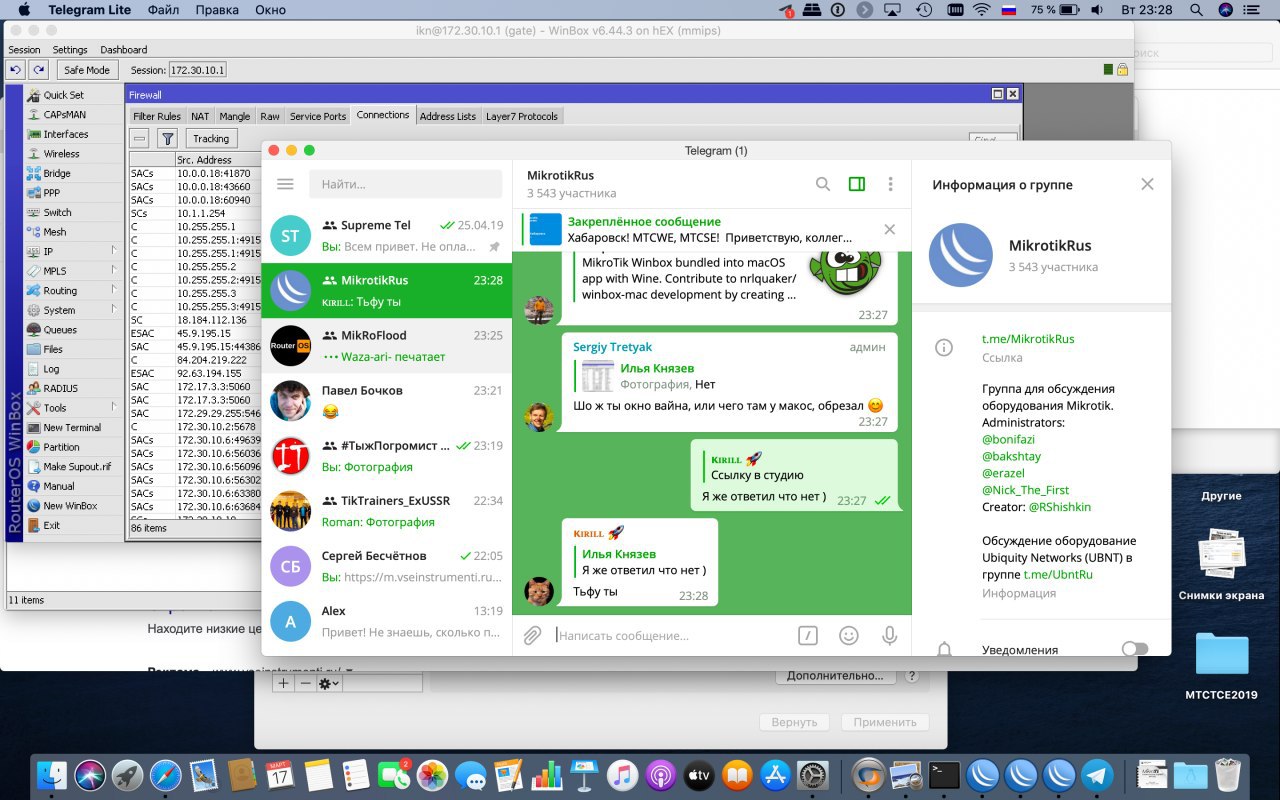Open Session menu in WinBox
The width and height of the screenshot is (1280, 800).
[24, 49]
